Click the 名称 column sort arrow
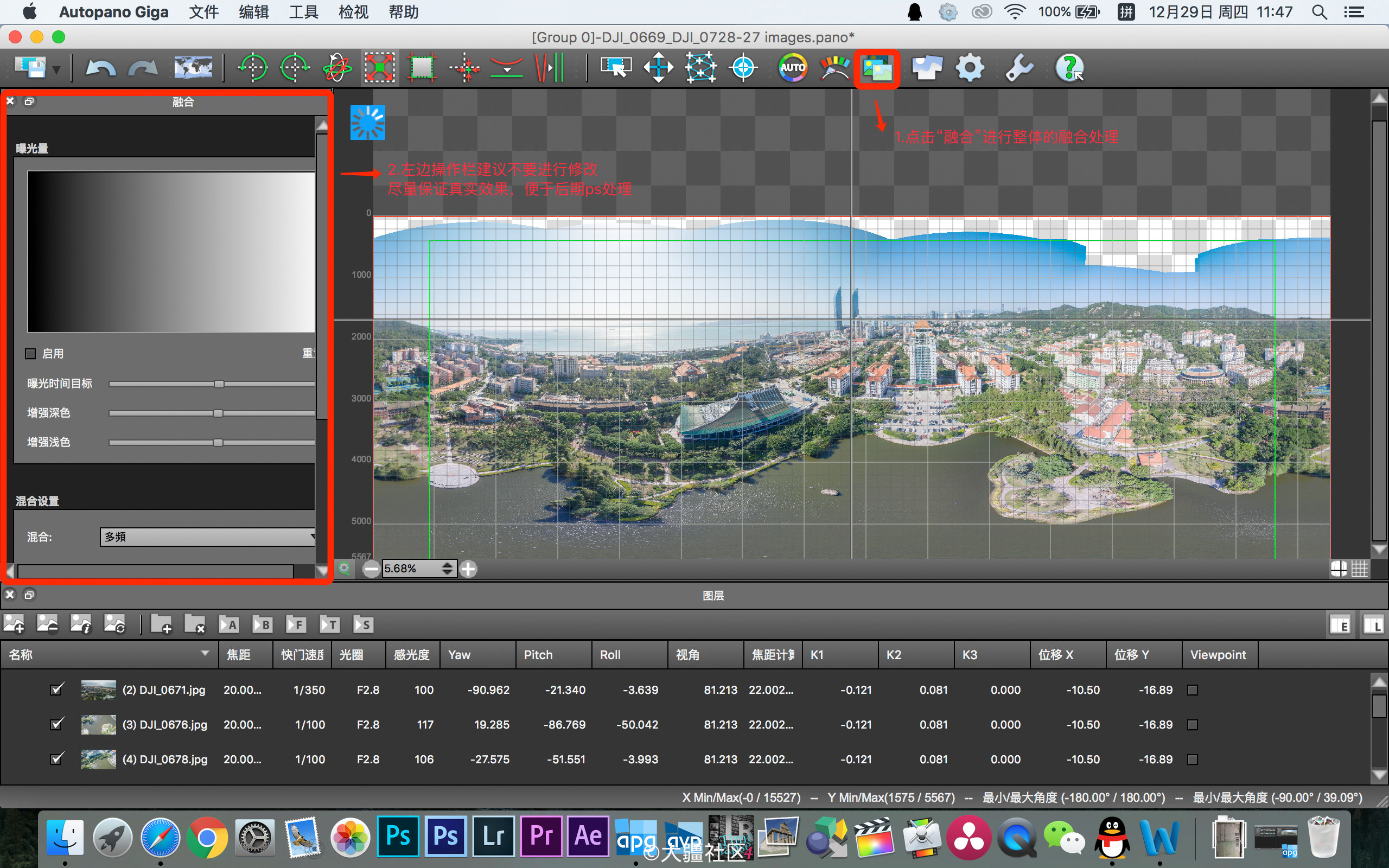Image resolution: width=1389 pixels, height=868 pixels. 205,653
